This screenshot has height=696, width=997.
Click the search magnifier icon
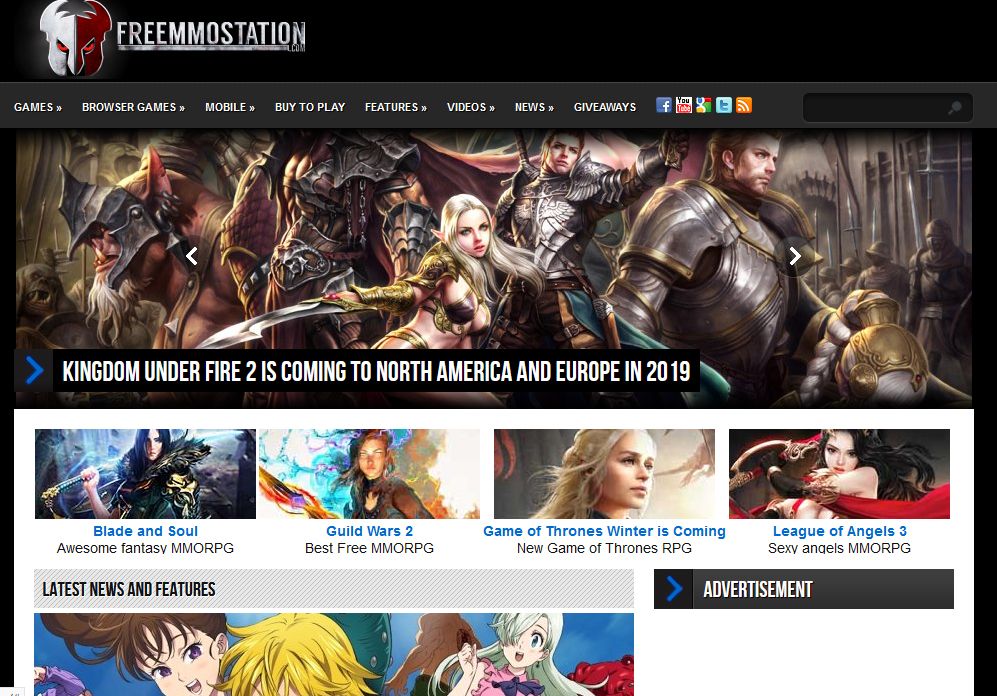point(954,107)
